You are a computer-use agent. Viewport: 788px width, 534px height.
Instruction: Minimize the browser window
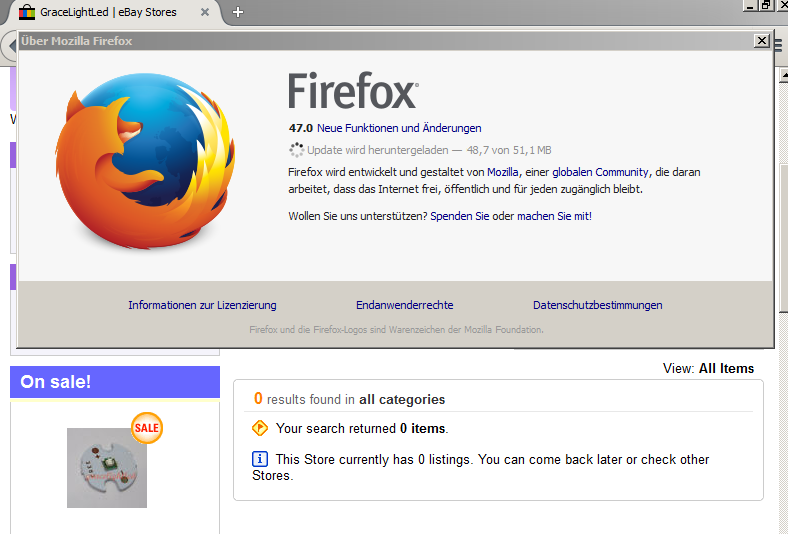coord(751,5)
